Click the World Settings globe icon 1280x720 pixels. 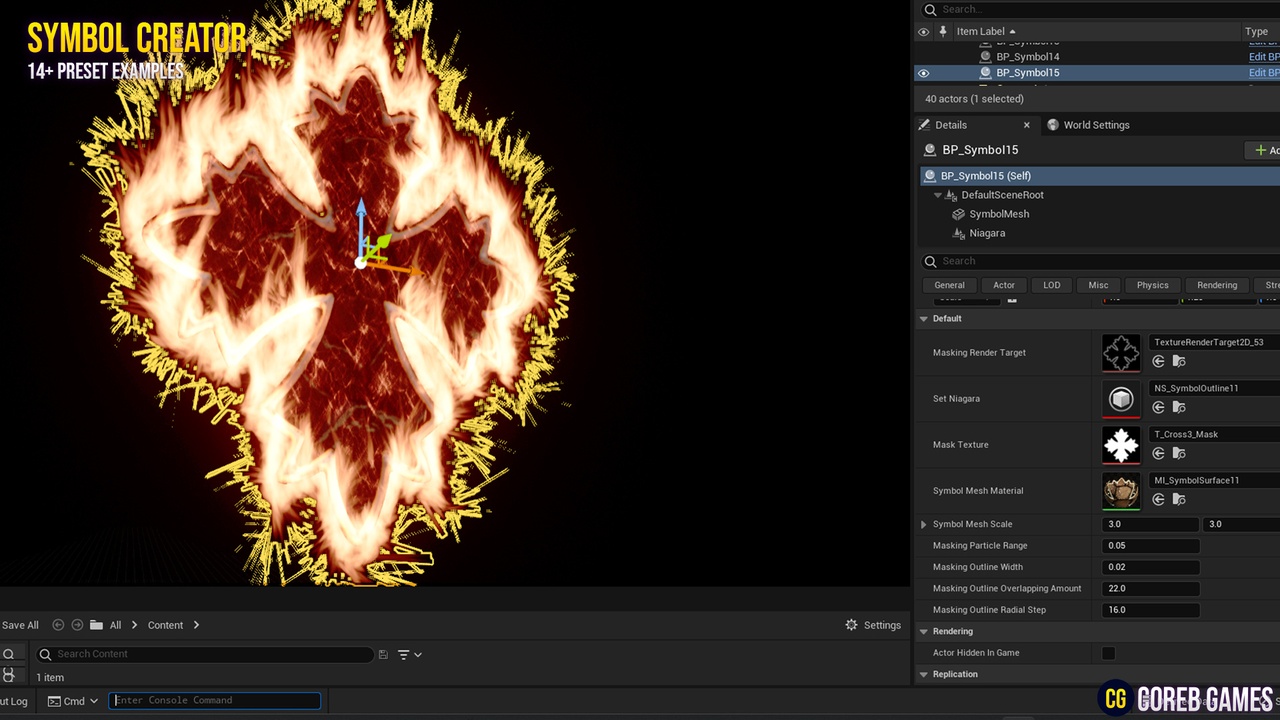tap(1053, 125)
